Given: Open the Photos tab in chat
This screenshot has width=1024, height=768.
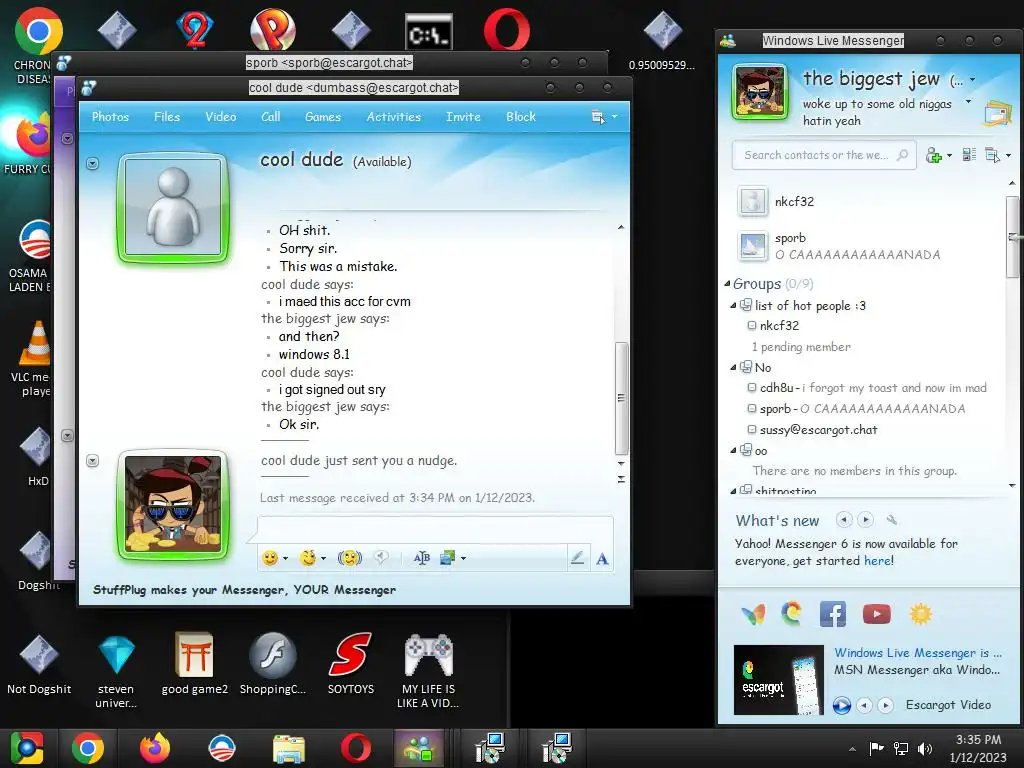Looking at the screenshot, I should pyautogui.click(x=110, y=117).
